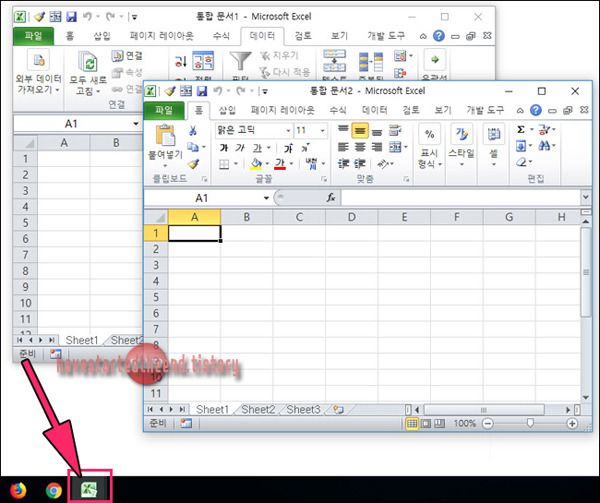Click zoom out minus button in status bar

(x=488, y=423)
